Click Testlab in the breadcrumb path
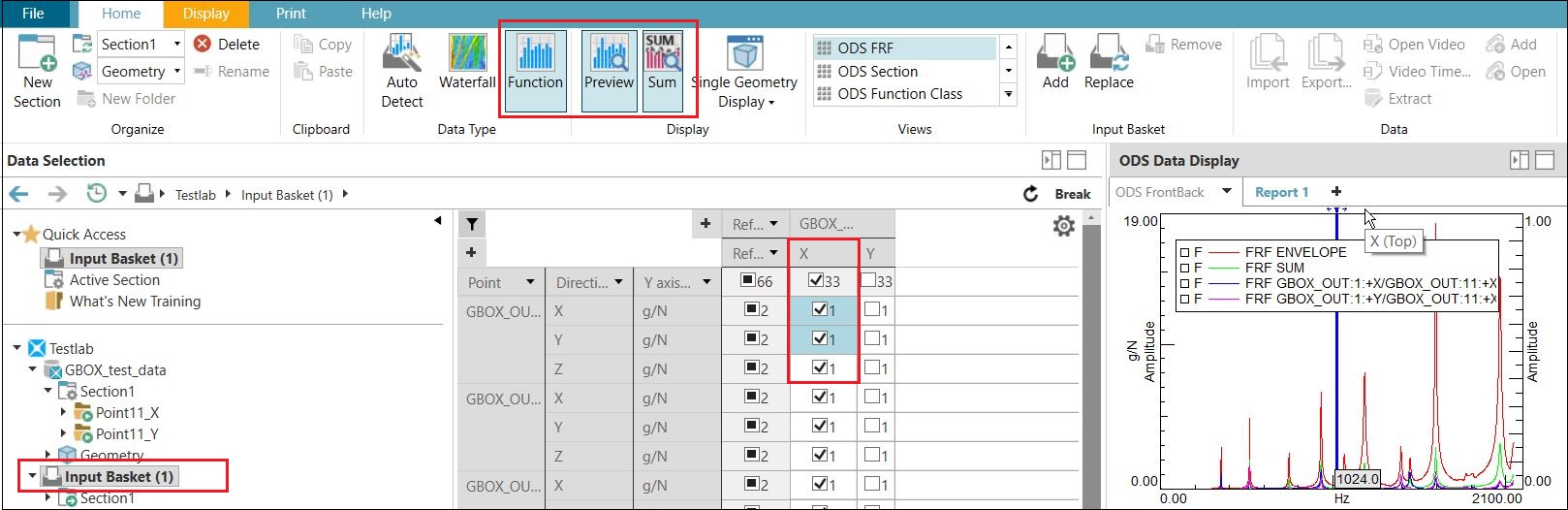 pyautogui.click(x=195, y=195)
